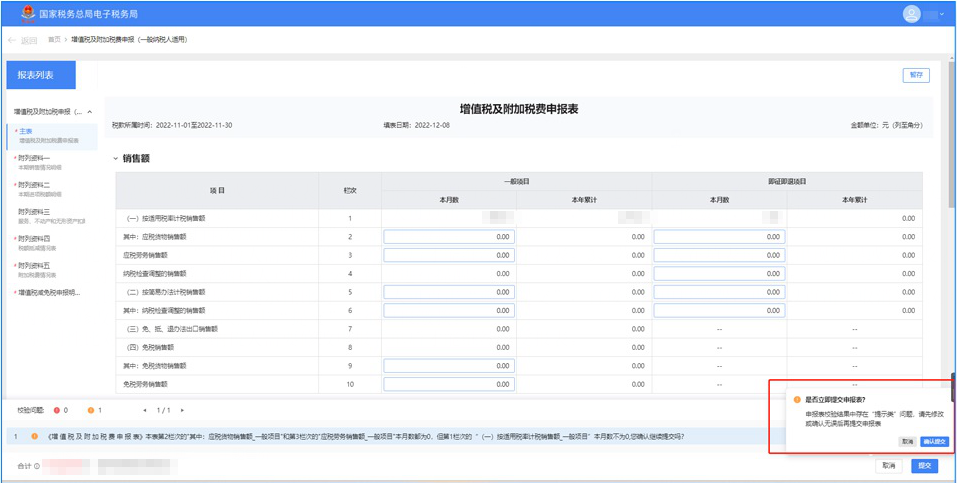Open the user account dropdown arrow

pyautogui.click(x=941, y=15)
